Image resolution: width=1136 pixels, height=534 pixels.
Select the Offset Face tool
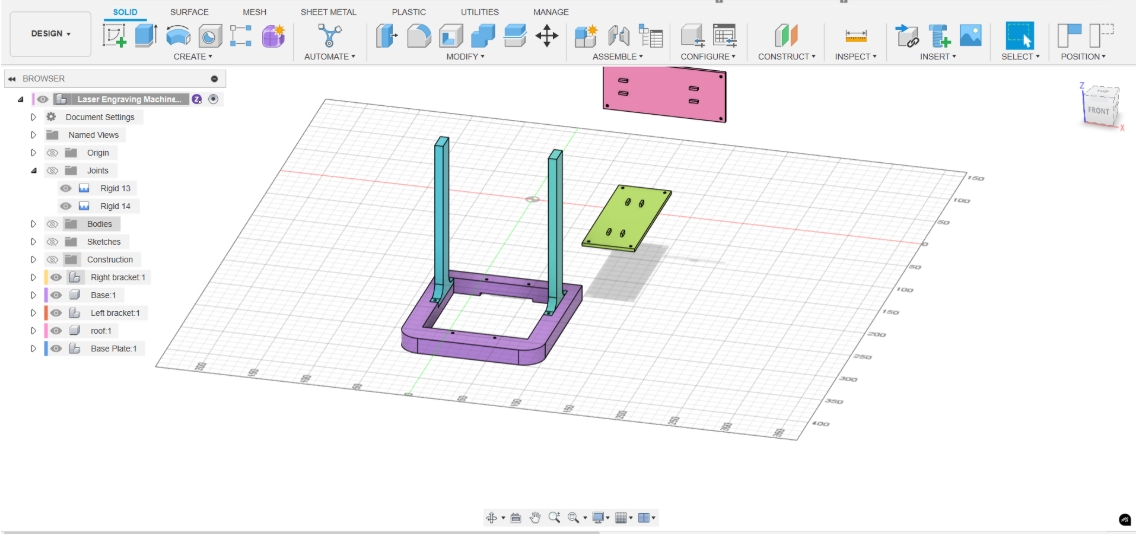(514, 36)
